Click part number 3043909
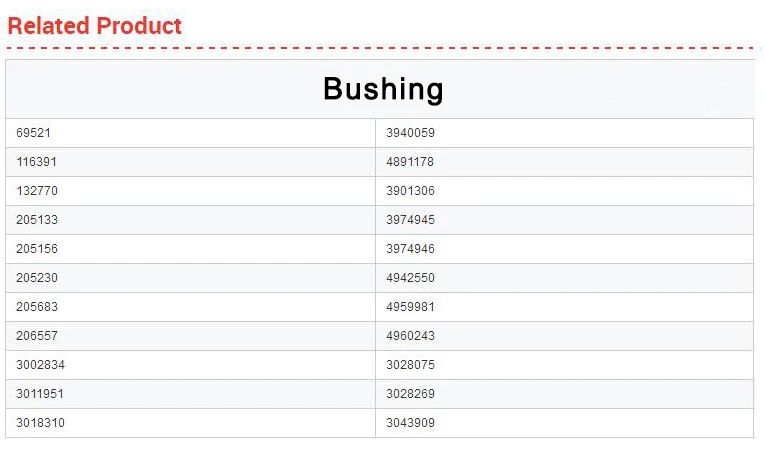 pyautogui.click(x=410, y=423)
